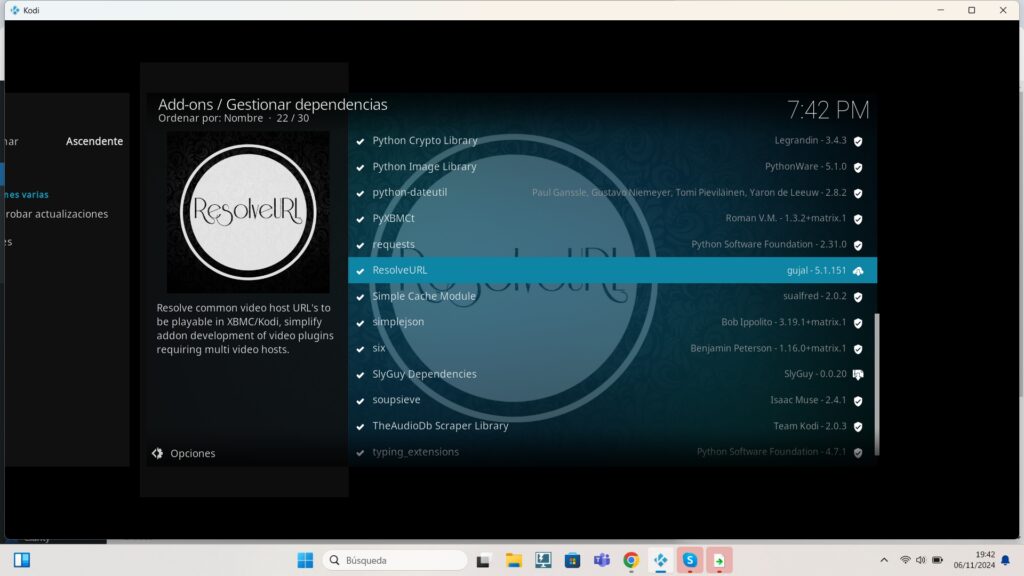The image size is (1024, 576).
Task: Open File Explorer from the taskbar
Action: click(514, 560)
